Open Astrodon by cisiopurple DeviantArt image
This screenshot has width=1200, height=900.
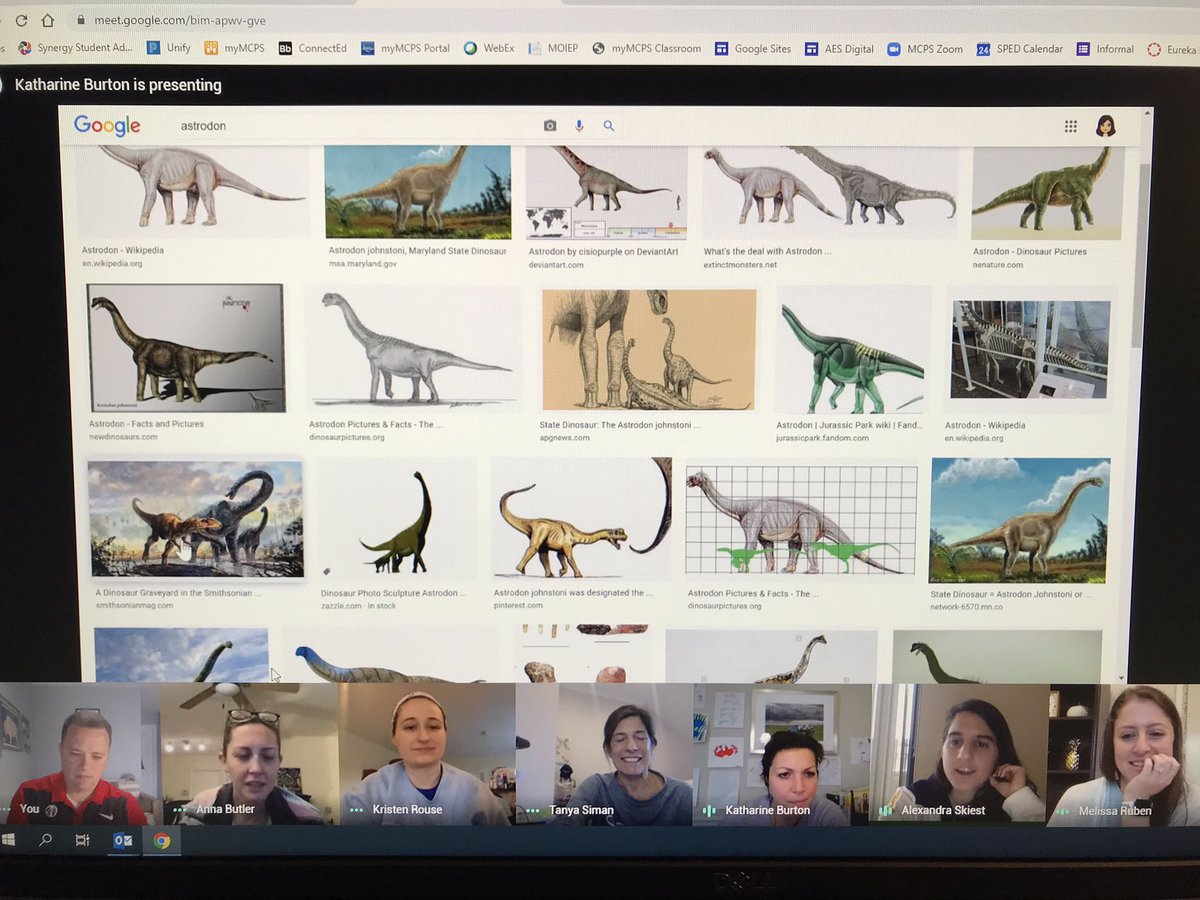tap(606, 192)
